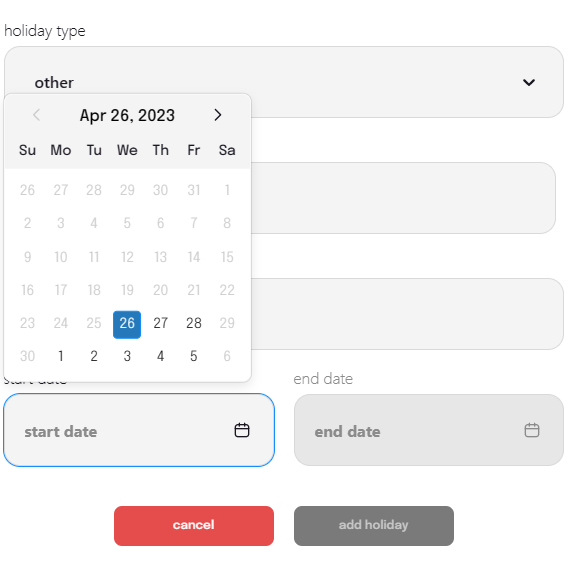569x564 pixels.
Task: Pick May 5 in the calendar
Action: [194, 356]
